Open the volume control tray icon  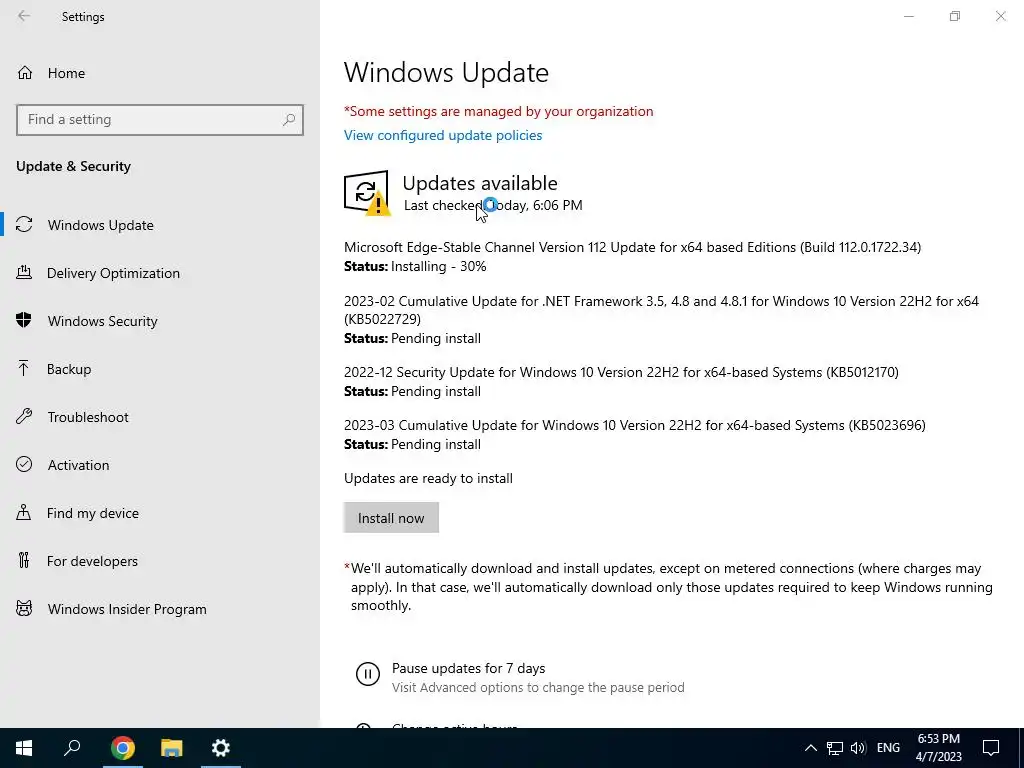pyautogui.click(x=858, y=748)
